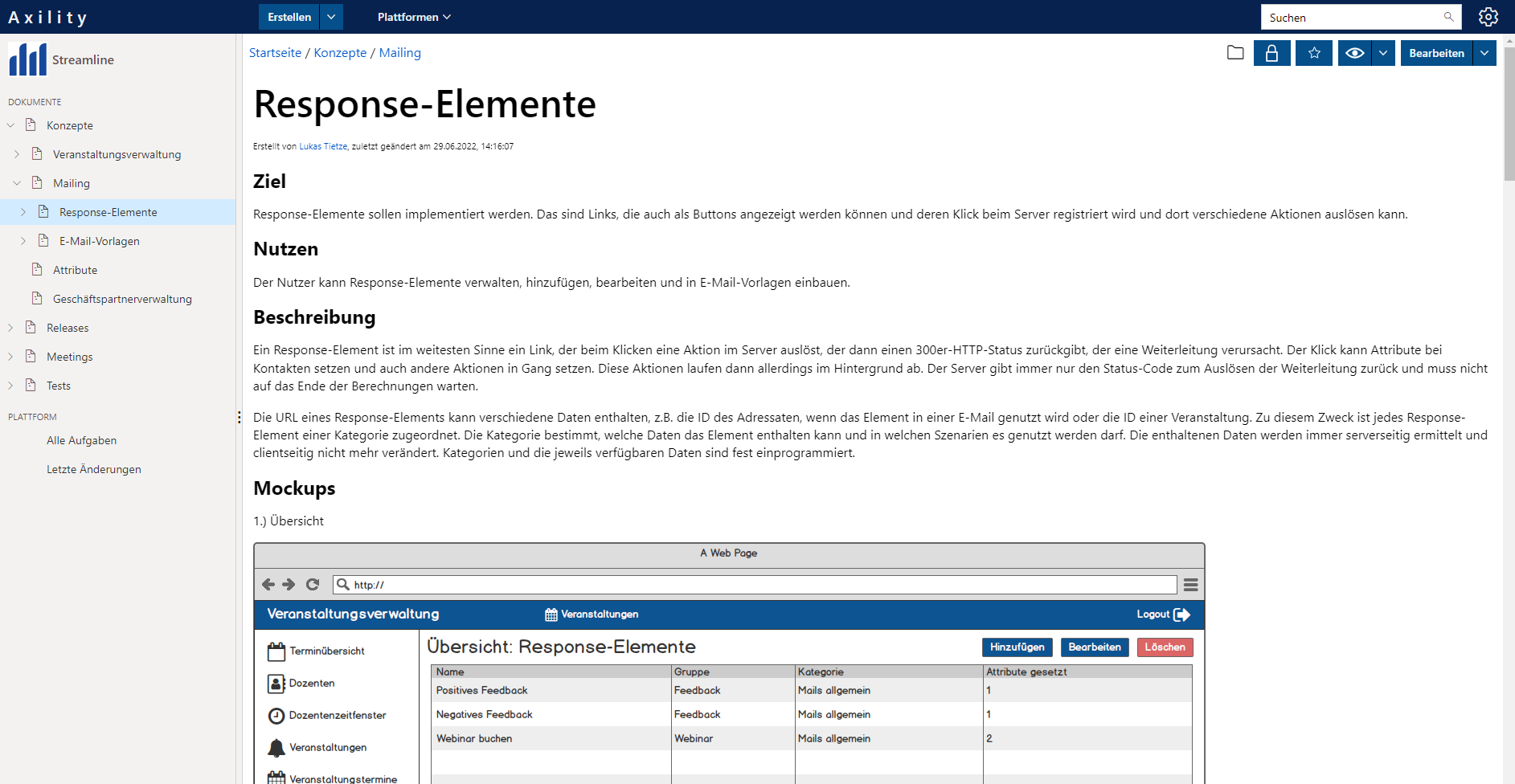
Task: Click the folder icon in page toolbar
Action: click(1235, 53)
